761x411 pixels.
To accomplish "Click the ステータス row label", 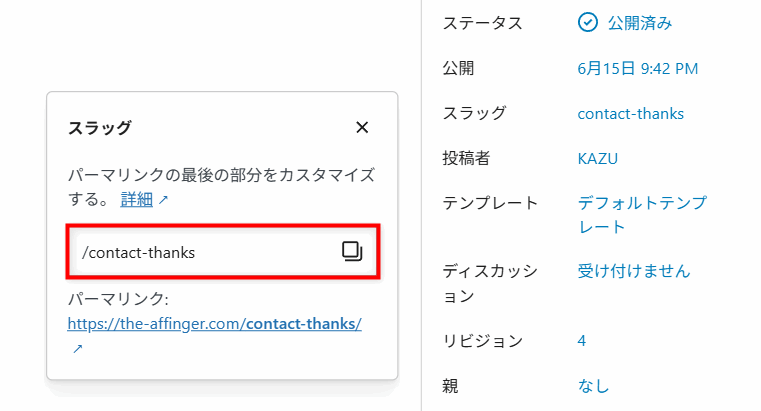I will coord(482,23).
